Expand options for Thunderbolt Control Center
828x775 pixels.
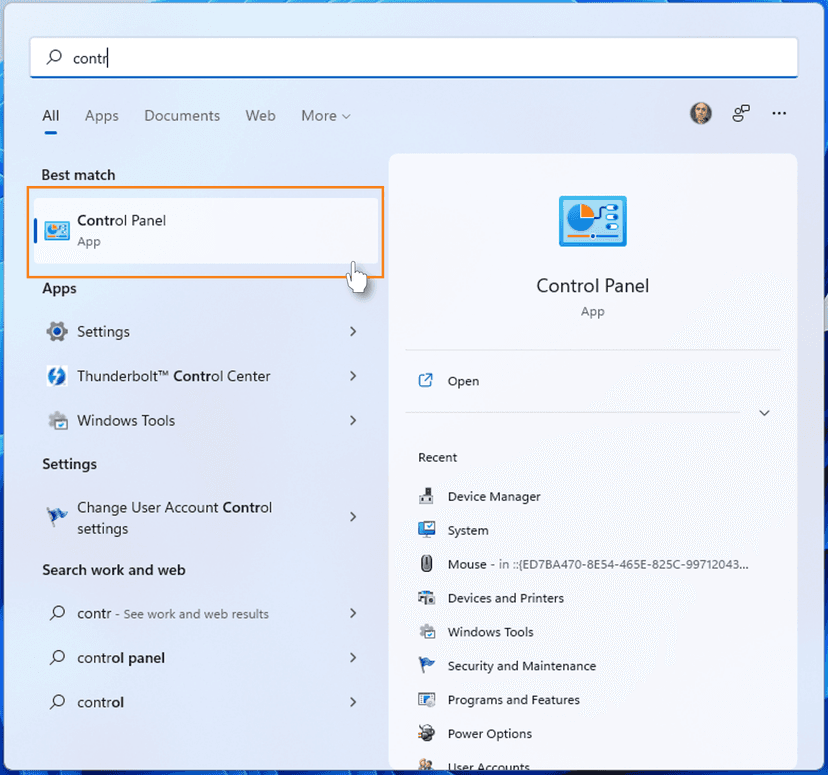[353, 376]
